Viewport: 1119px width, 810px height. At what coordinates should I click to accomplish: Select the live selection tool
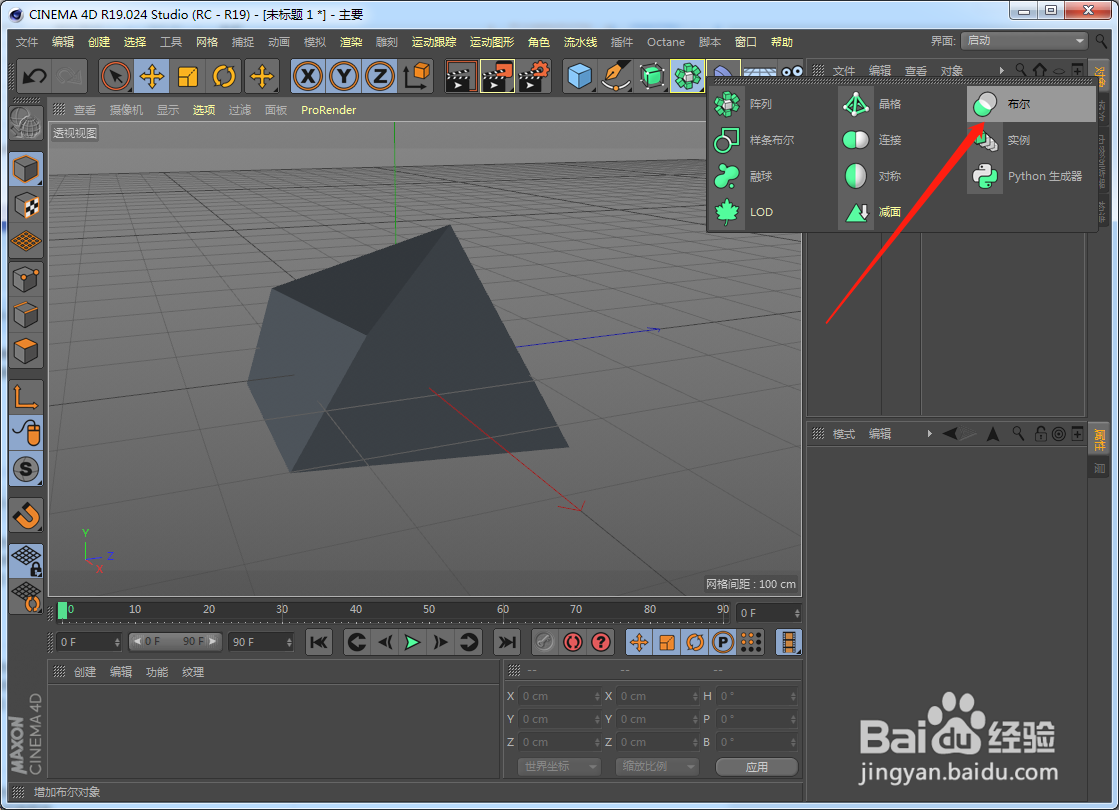[x=116, y=76]
